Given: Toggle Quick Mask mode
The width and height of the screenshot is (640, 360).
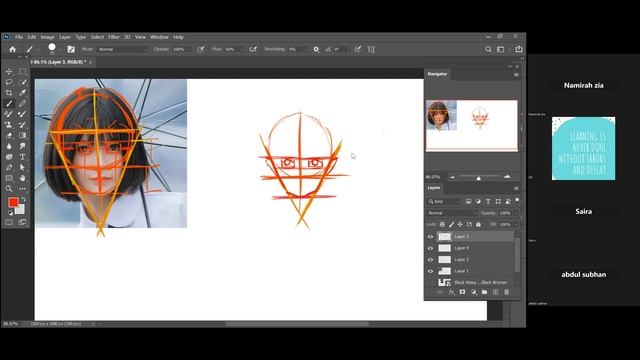Looking at the screenshot, I should [x=9, y=222].
